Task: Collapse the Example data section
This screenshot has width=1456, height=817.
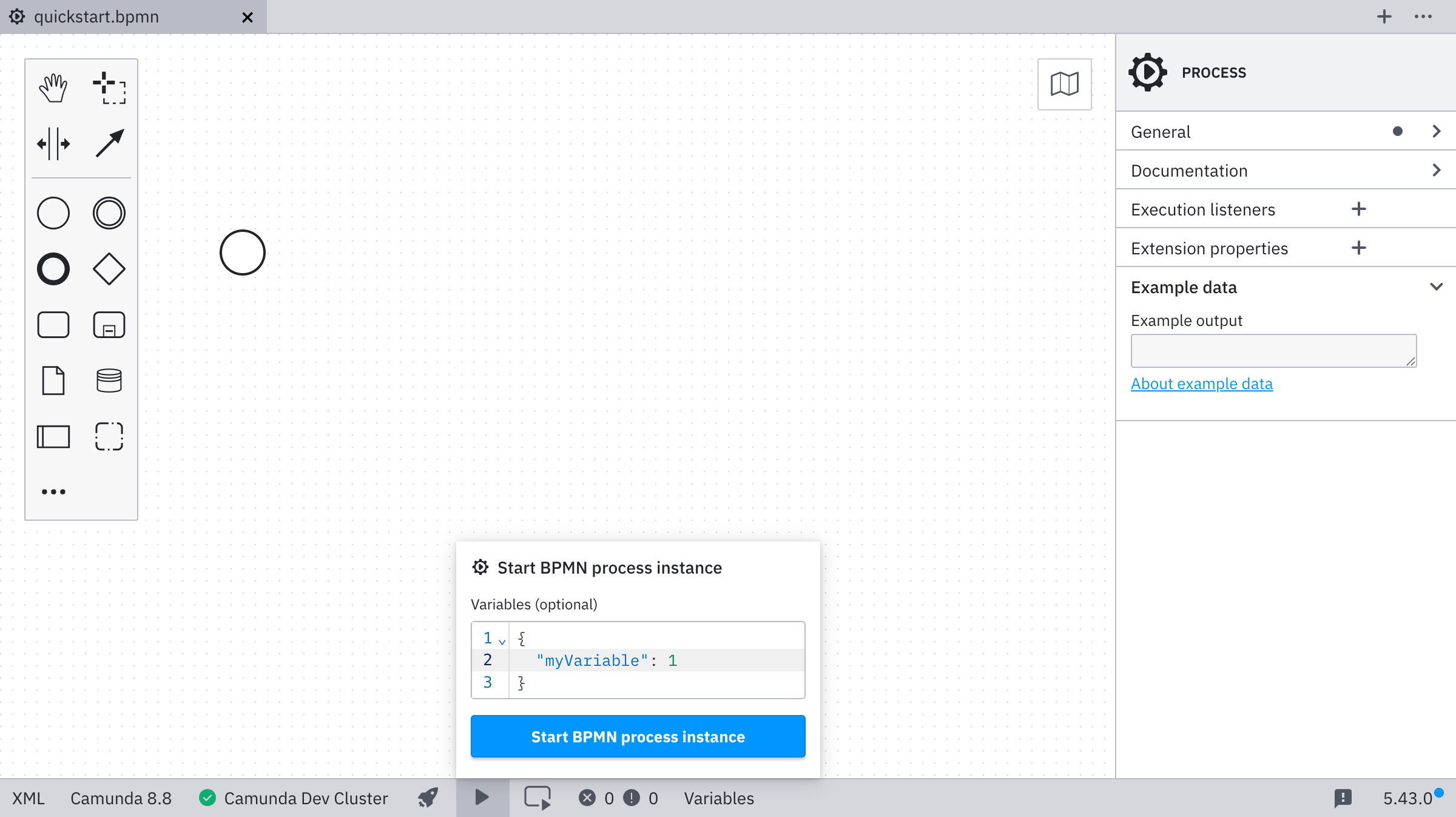Action: [1436, 286]
